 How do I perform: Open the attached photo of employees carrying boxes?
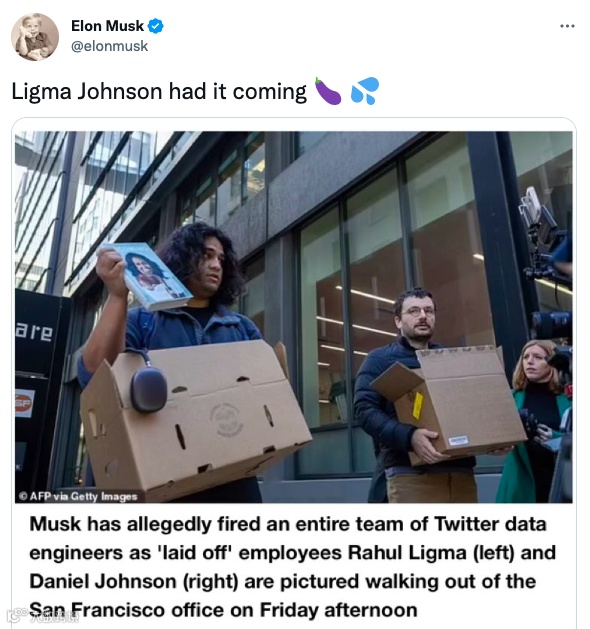(x=294, y=317)
